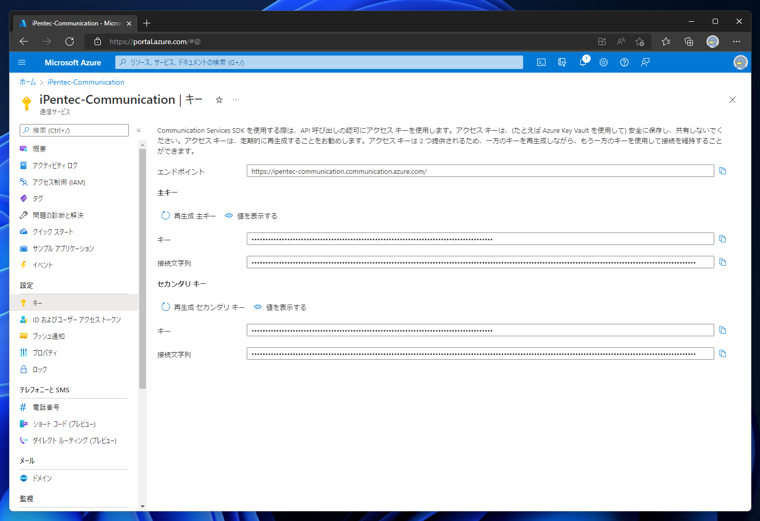760x521 pixels.
Task: Open the account avatar in the Azure header
Action: coord(740,63)
